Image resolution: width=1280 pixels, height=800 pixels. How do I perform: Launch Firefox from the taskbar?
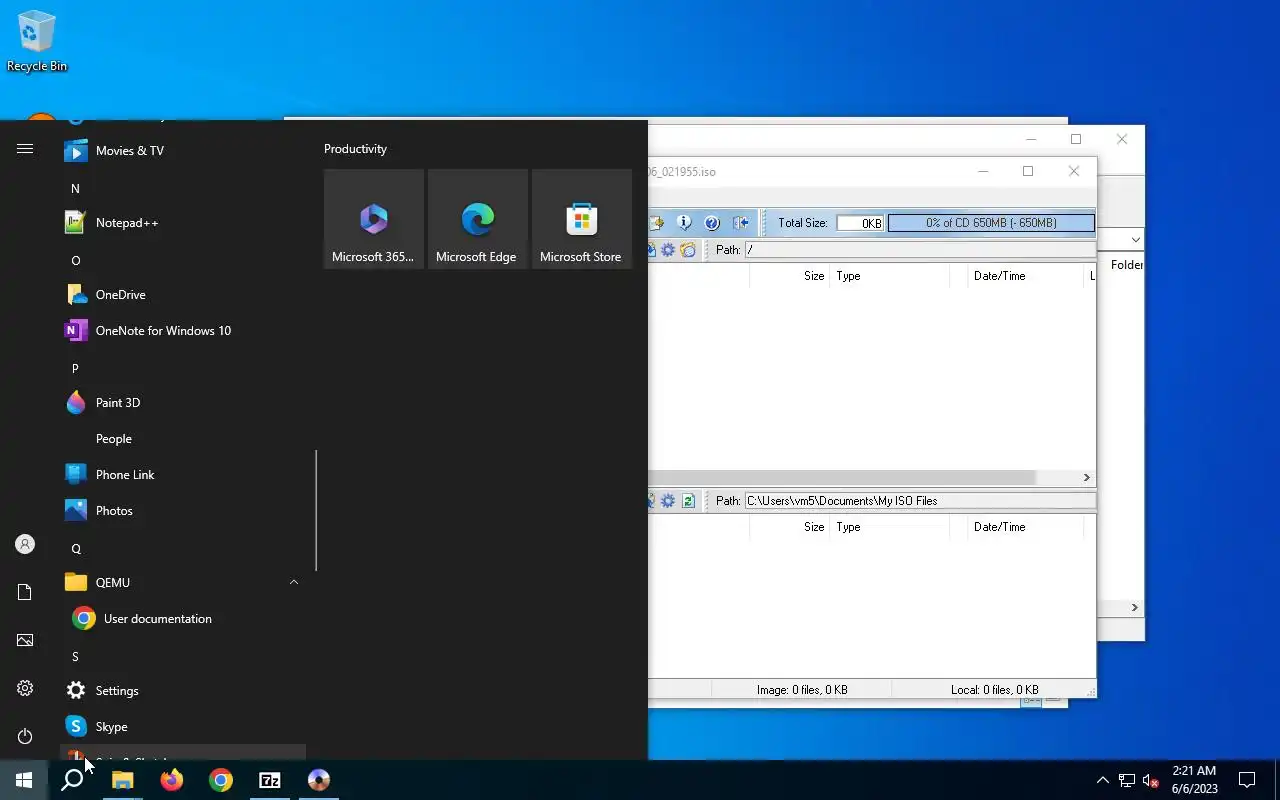click(x=171, y=780)
